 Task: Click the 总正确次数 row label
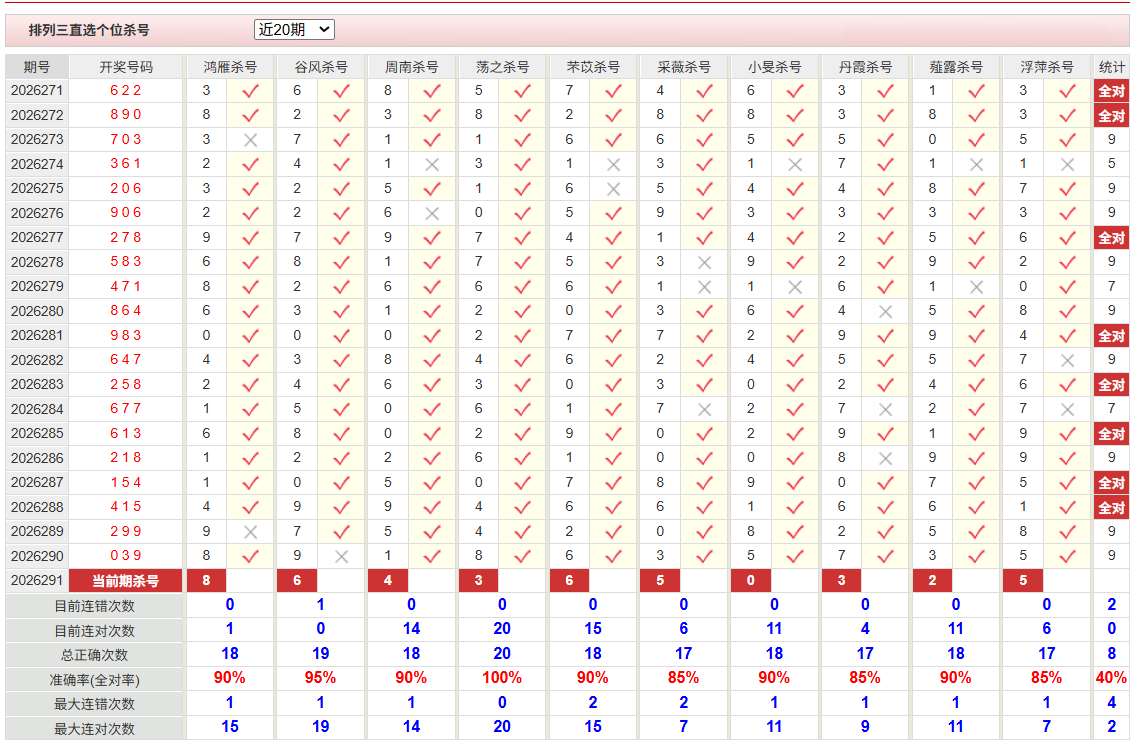(94, 655)
